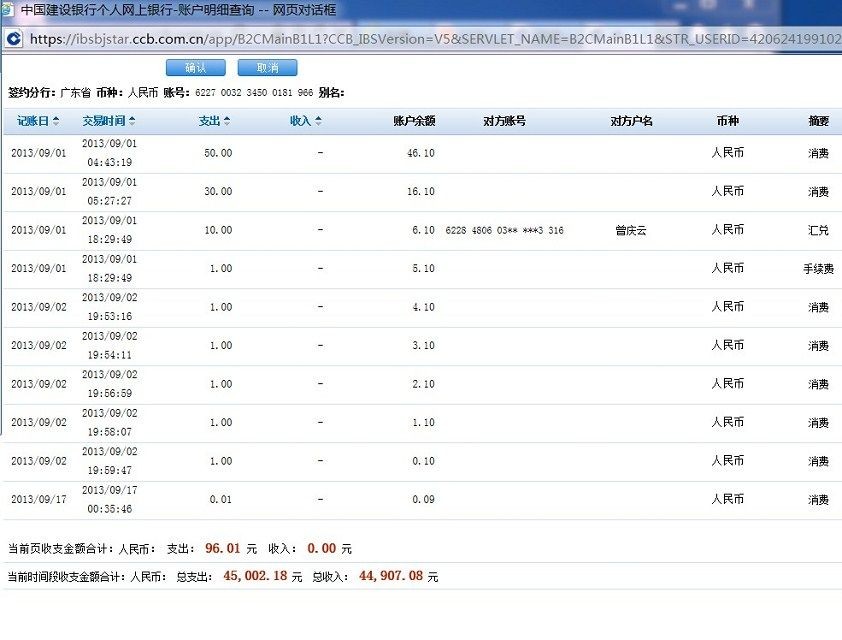Click the 收入 column header text
Screen dimensions: 842x640
coord(300,121)
